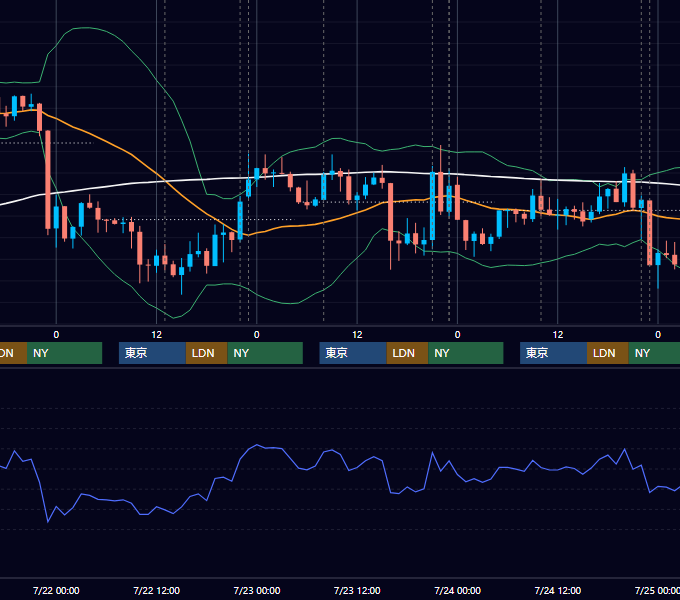Click the NY block following July 24 LDN
The height and width of the screenshot is (600, 680).
[x=654, y=353]
